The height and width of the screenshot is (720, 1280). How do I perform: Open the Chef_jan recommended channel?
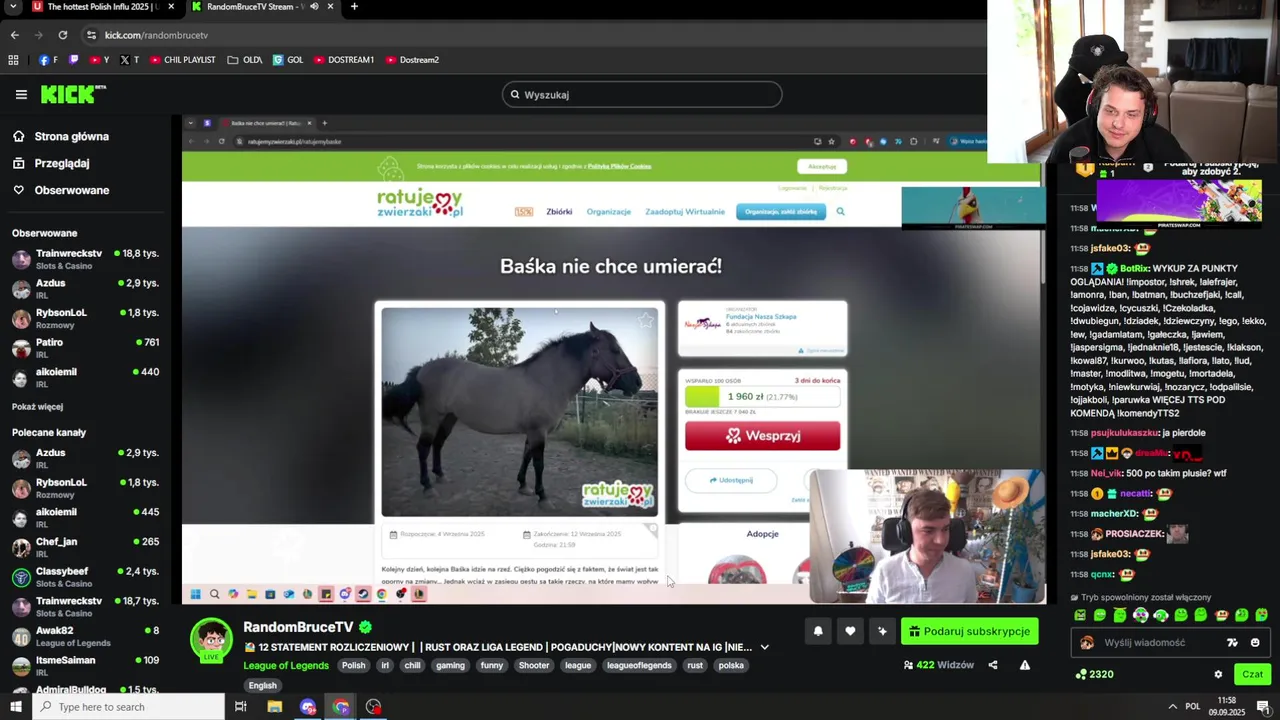click(x=86, y=547)
